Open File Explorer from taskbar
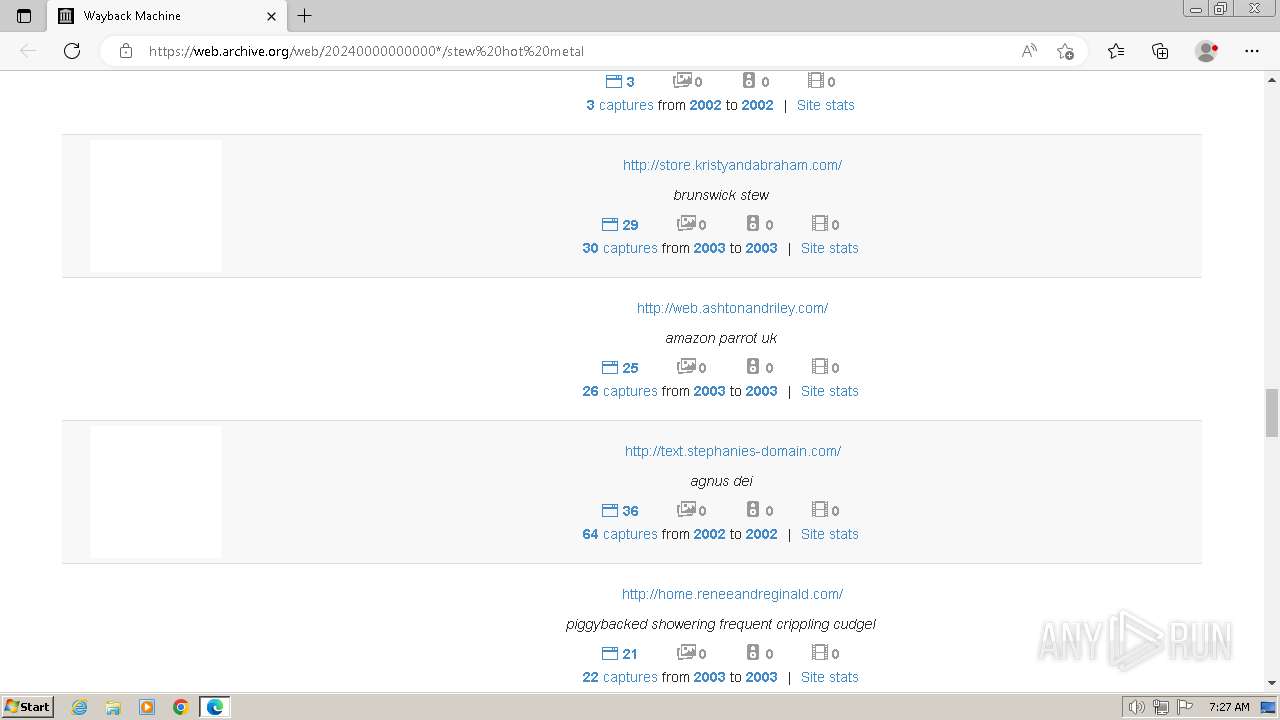 click(x=113, y=707)
